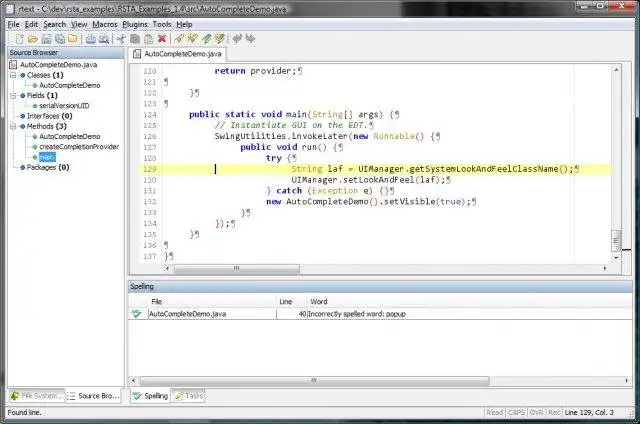This screenshot has width=640, height=424.
Task: Select serialVersionUID field in tree
Action: click(x=64, y=106)
